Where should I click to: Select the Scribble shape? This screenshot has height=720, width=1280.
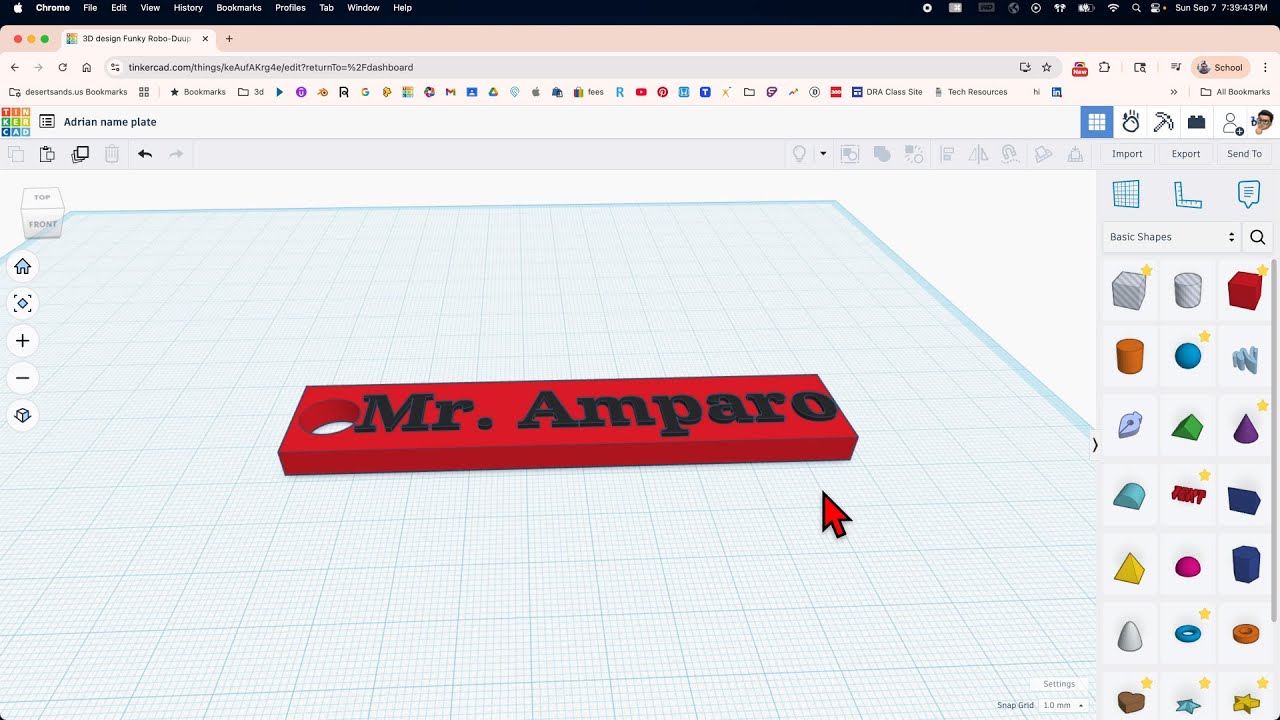[1245, 358]
